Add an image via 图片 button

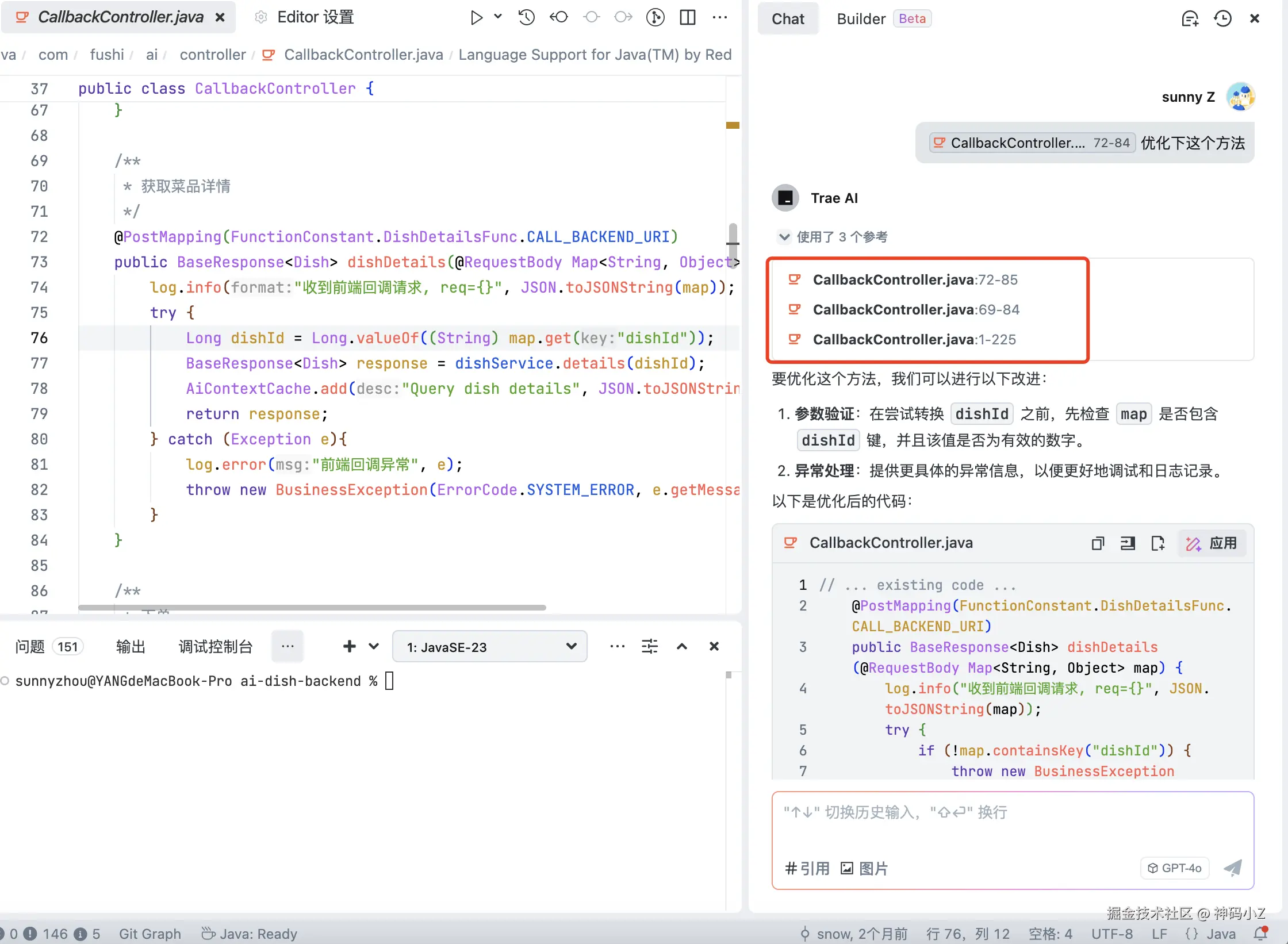click(x=864, y=868)
